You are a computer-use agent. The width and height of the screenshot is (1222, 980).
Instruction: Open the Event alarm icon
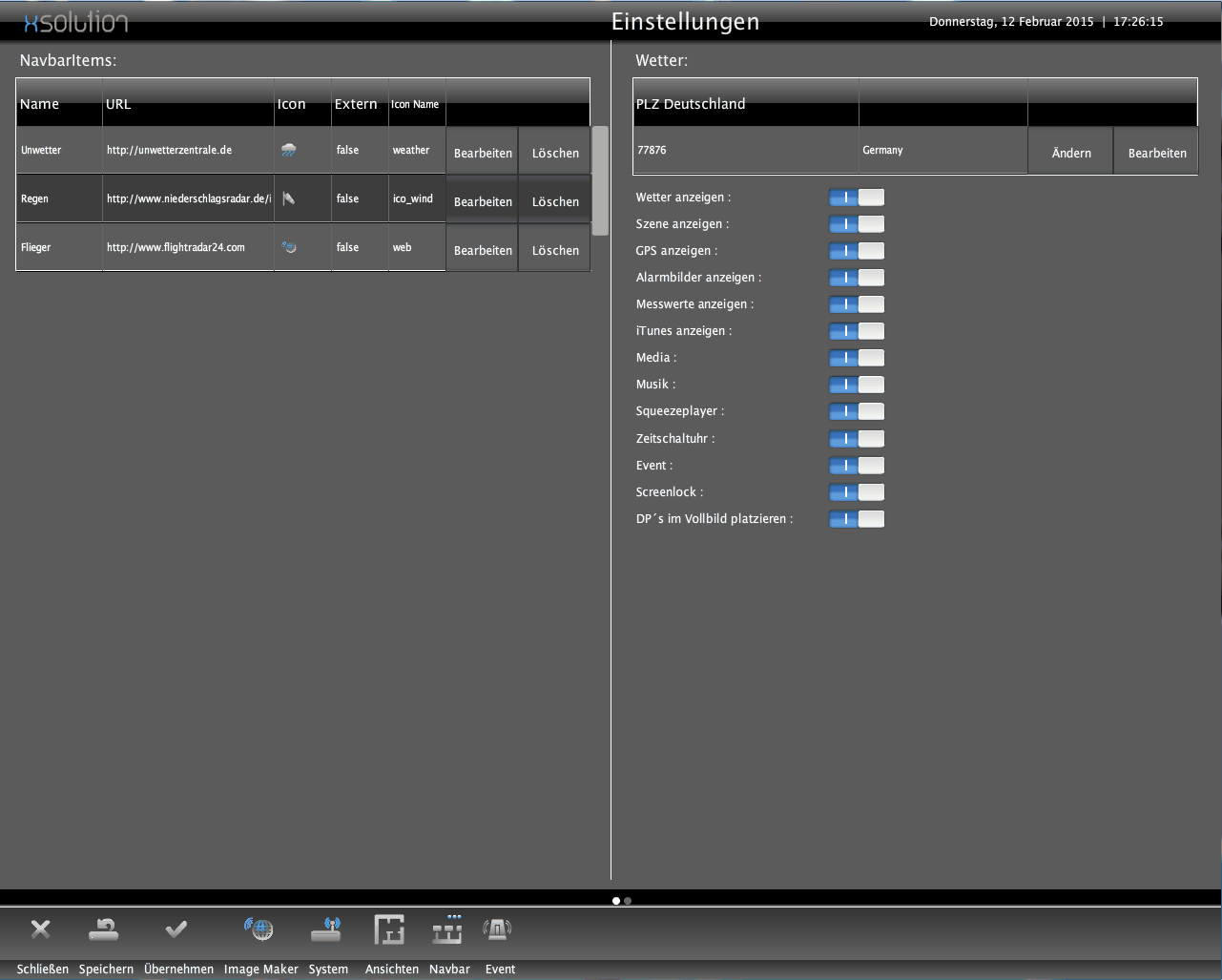(x=498, y=929)
